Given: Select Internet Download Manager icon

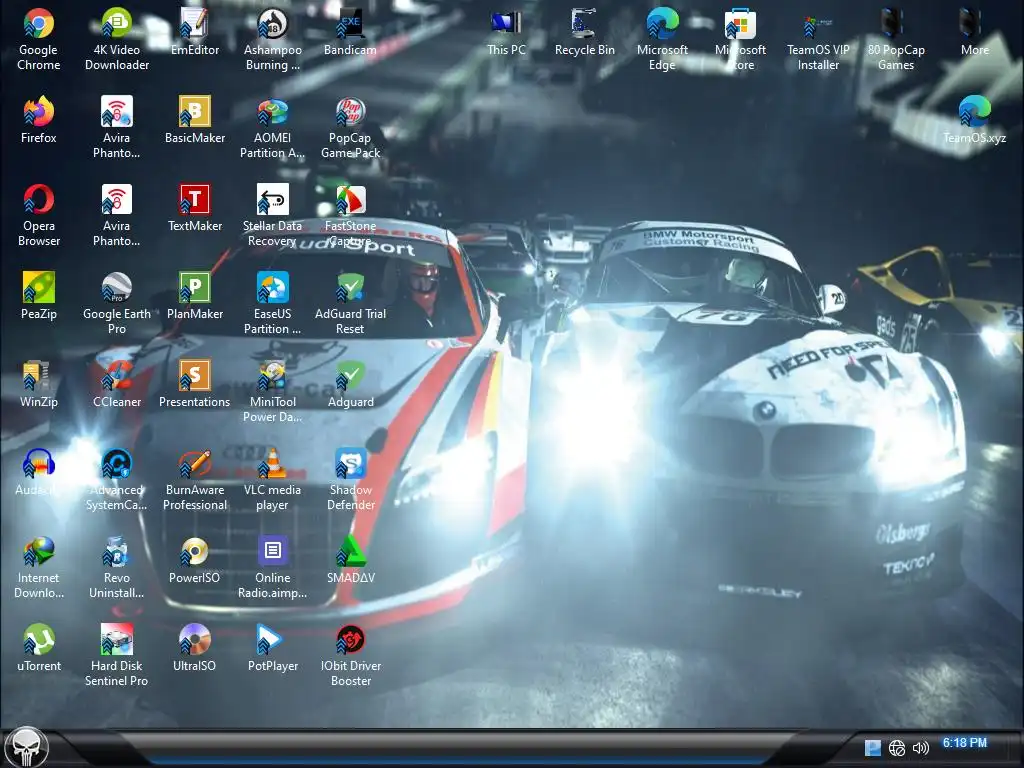Looking at the screenshot, I should [39, 552].
